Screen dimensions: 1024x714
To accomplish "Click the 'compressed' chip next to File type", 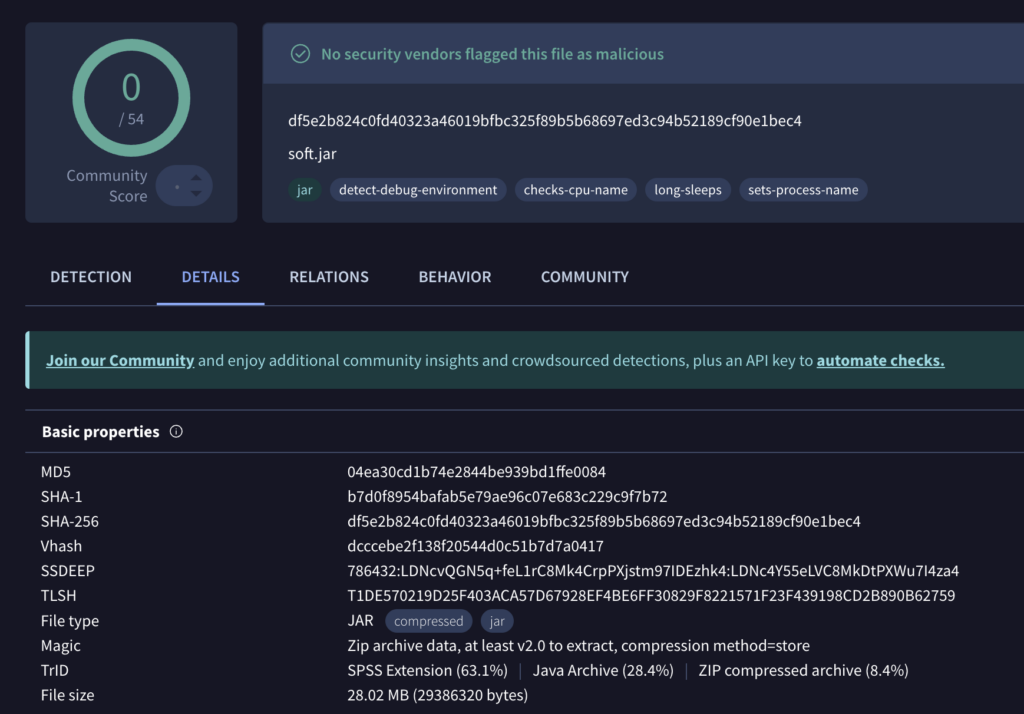I will [x=428, y=621].
